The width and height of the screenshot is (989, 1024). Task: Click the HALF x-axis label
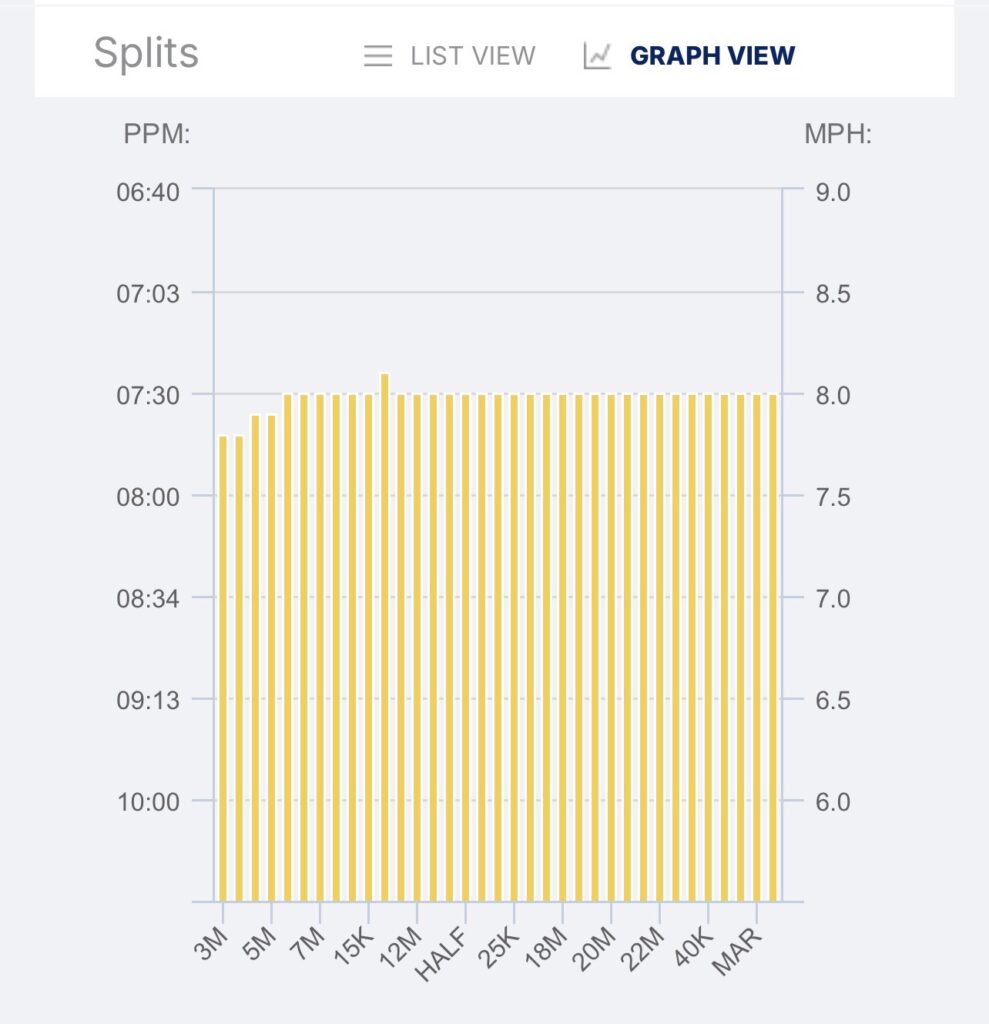pos(446,952)
